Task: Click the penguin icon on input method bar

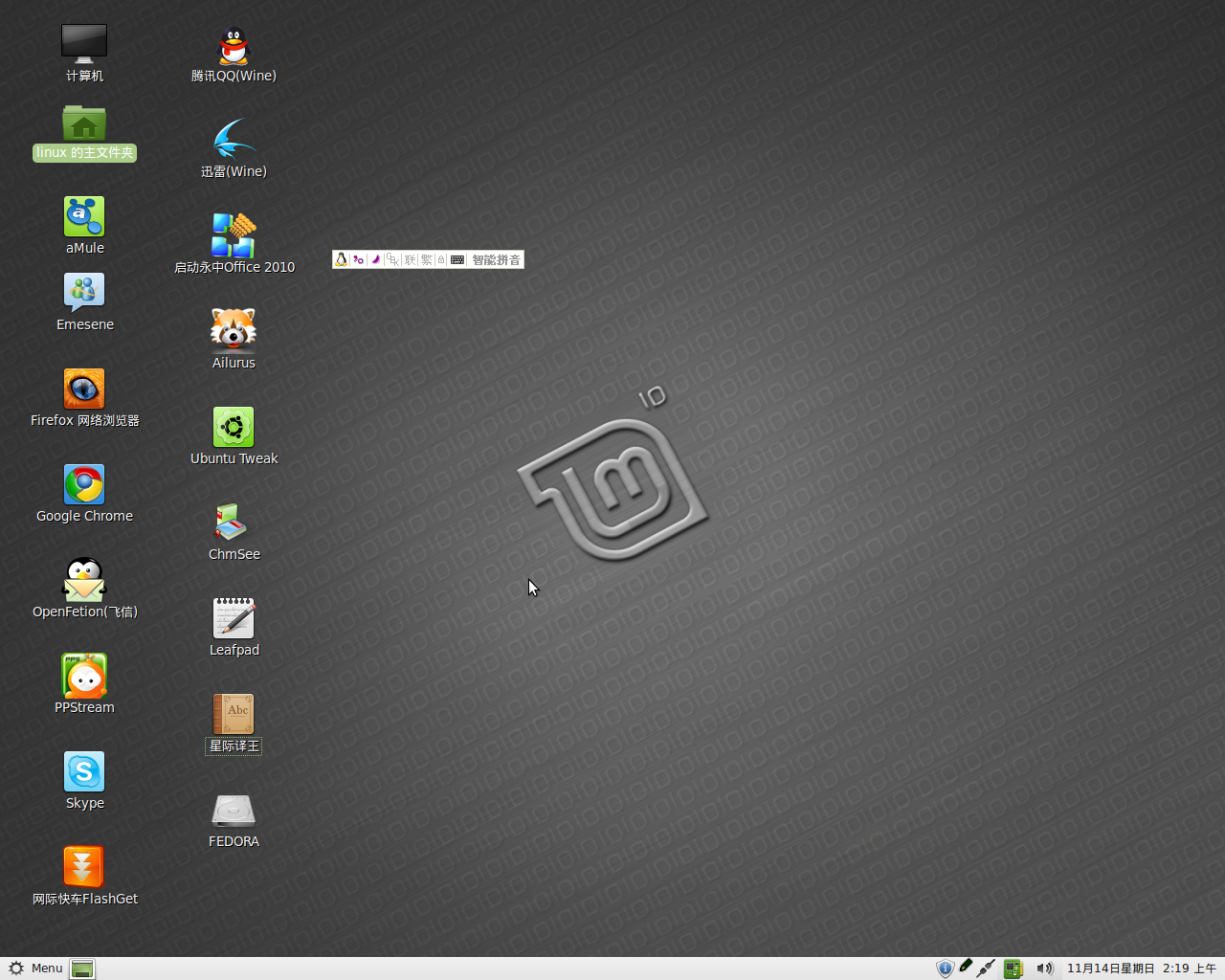Action: 341,259
